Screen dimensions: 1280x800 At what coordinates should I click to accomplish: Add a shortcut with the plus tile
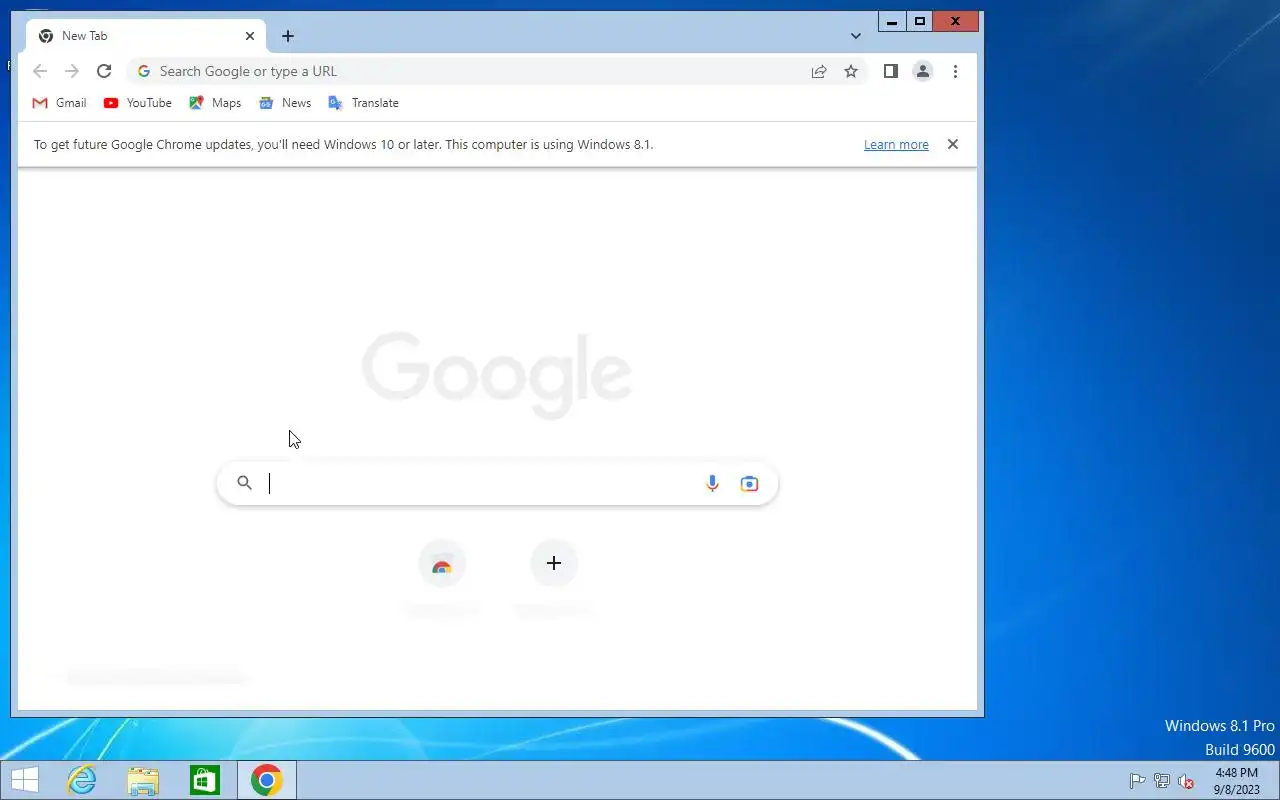tap(554, 563)
